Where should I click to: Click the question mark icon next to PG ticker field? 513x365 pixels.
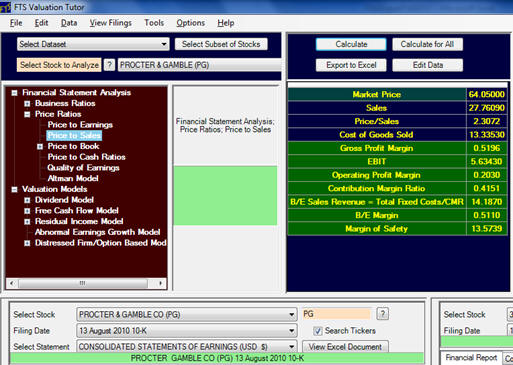pos(383,314)
